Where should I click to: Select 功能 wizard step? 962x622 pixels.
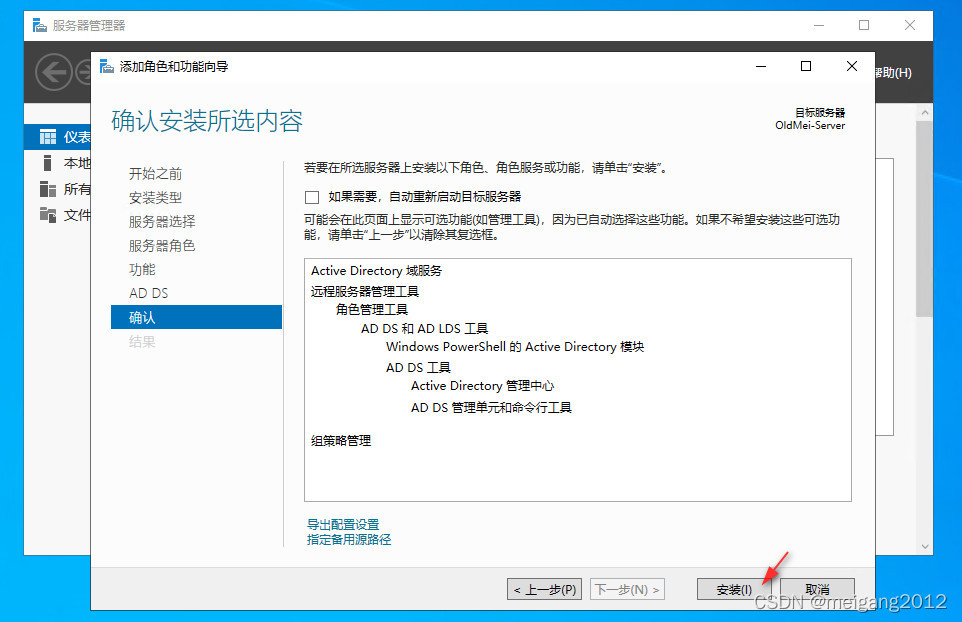[142, 269]
